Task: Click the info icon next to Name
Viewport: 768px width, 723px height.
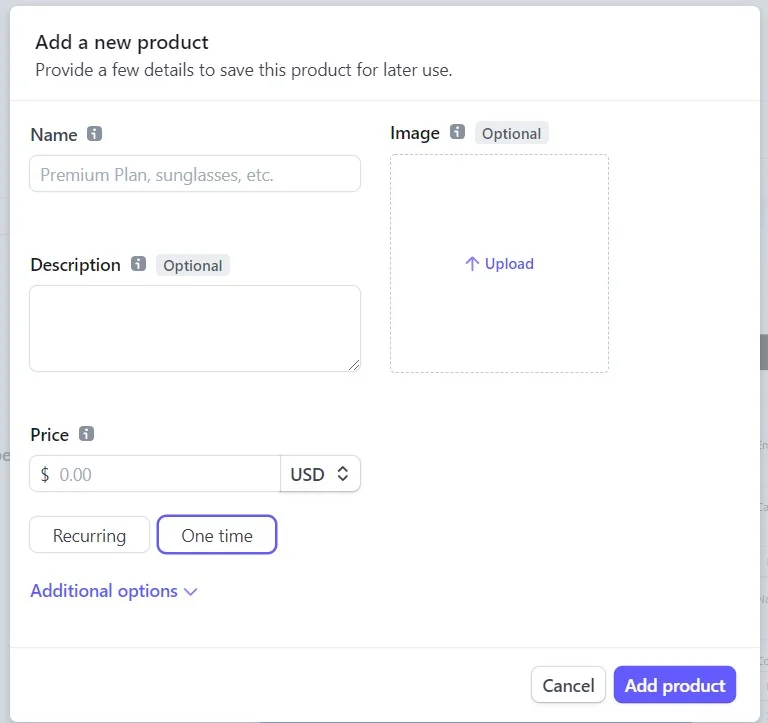Action: (x=95, y=134)
